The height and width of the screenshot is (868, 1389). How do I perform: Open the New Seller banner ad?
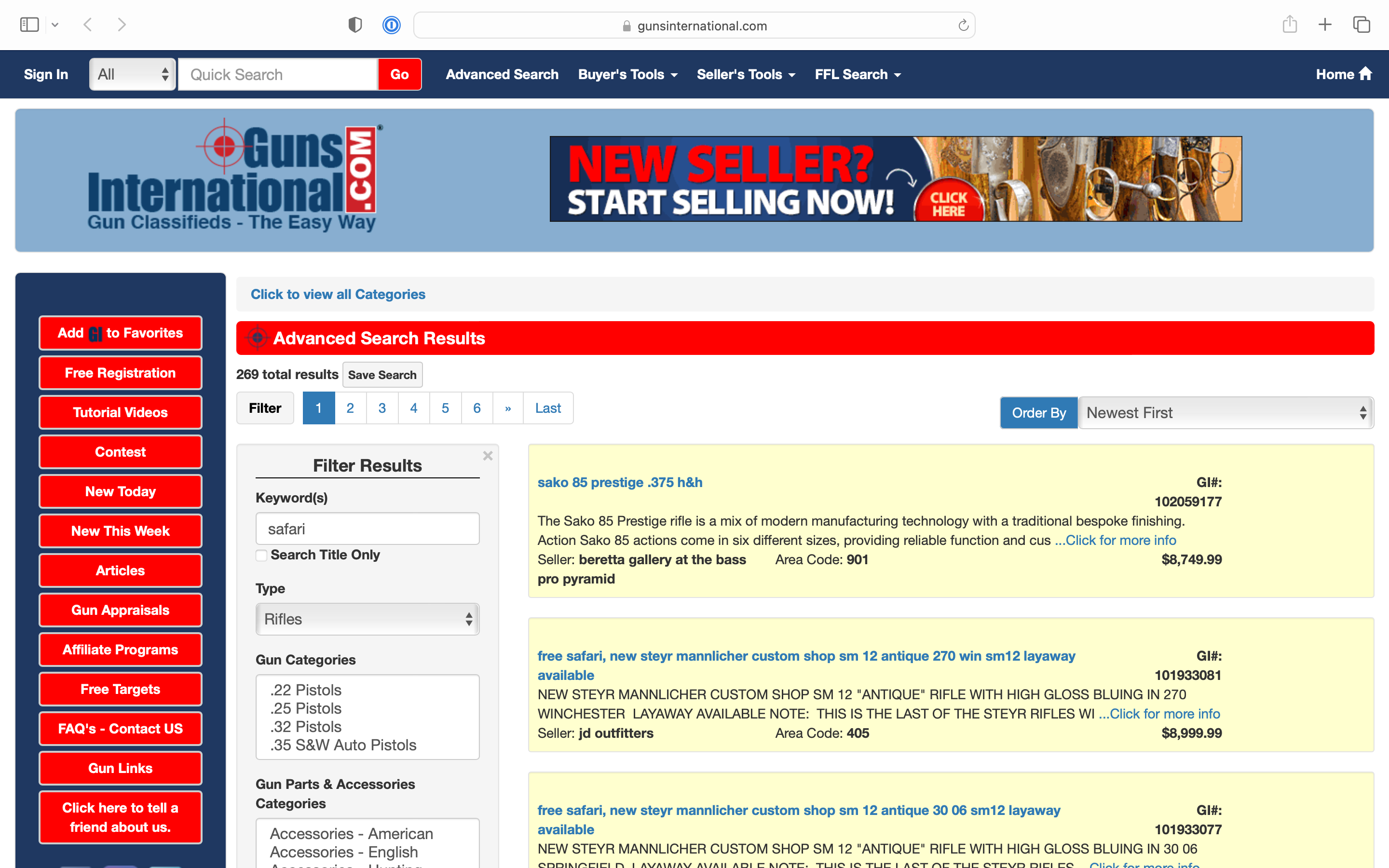click(896, 178)
